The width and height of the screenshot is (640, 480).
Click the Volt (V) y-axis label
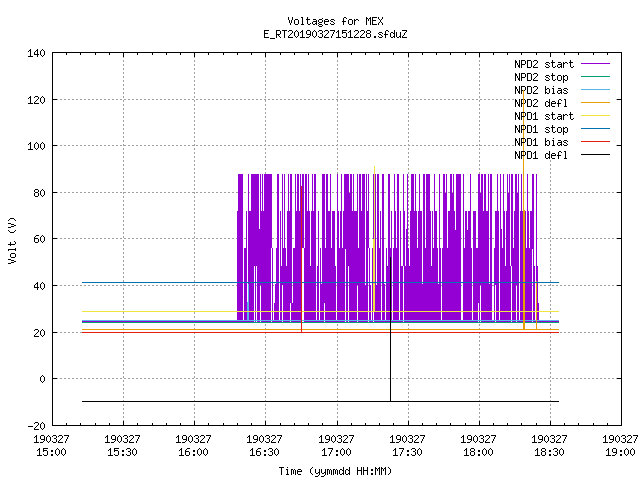pos(12,240)
